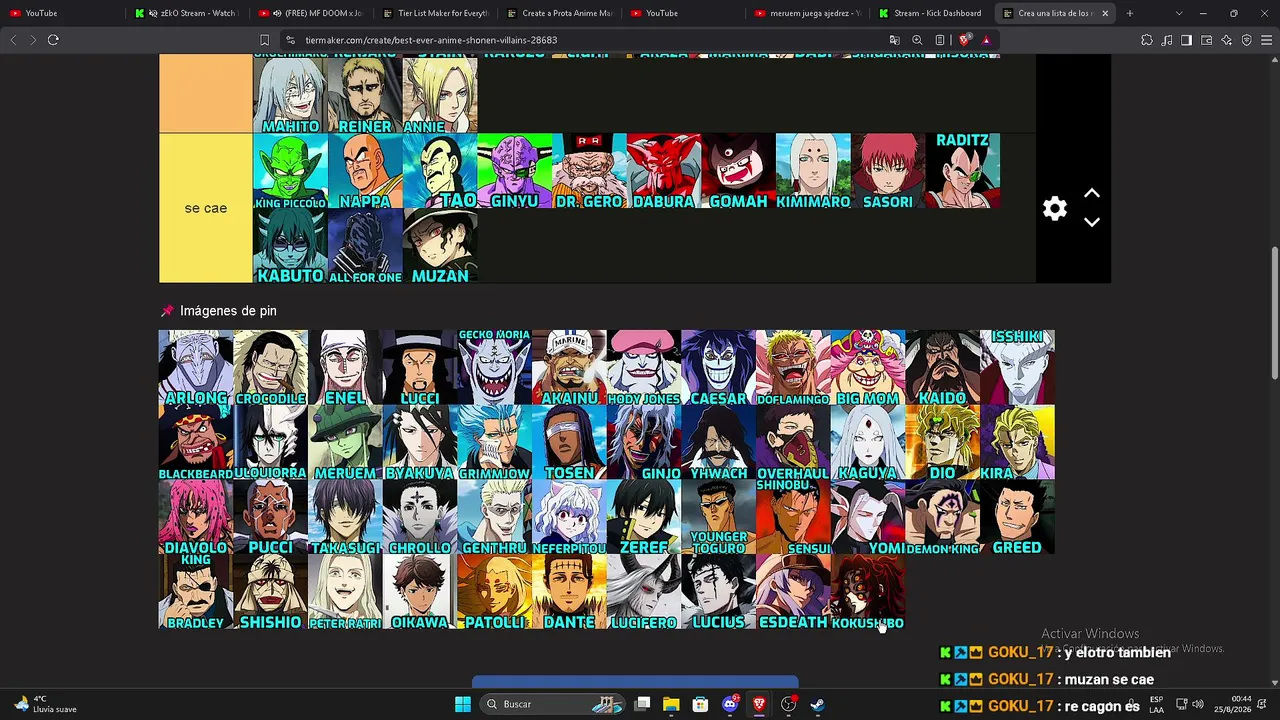1280x720 pixels.
Task: Open Microsoft Store from the taskbar
Action: click(700, 704)
